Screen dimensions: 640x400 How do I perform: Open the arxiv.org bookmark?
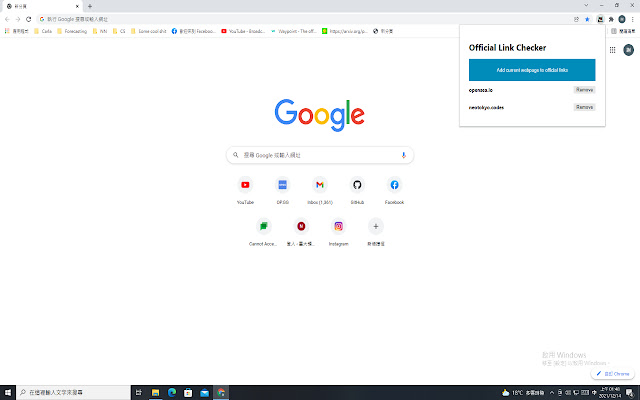coord(345,31)
